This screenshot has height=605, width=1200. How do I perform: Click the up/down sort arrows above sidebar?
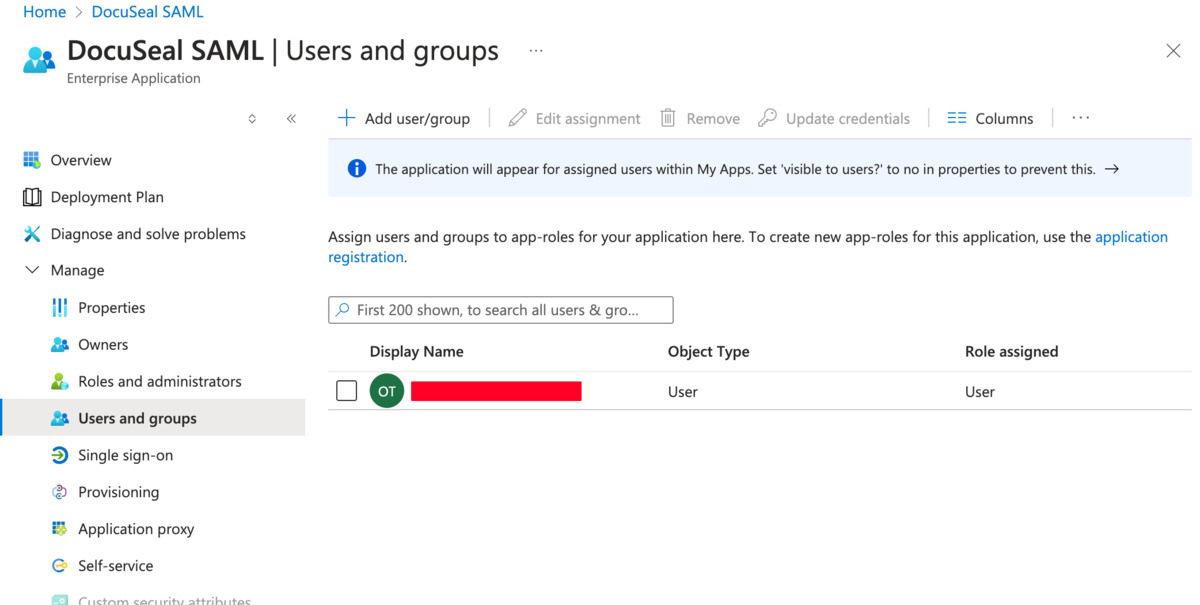[252, 118]
